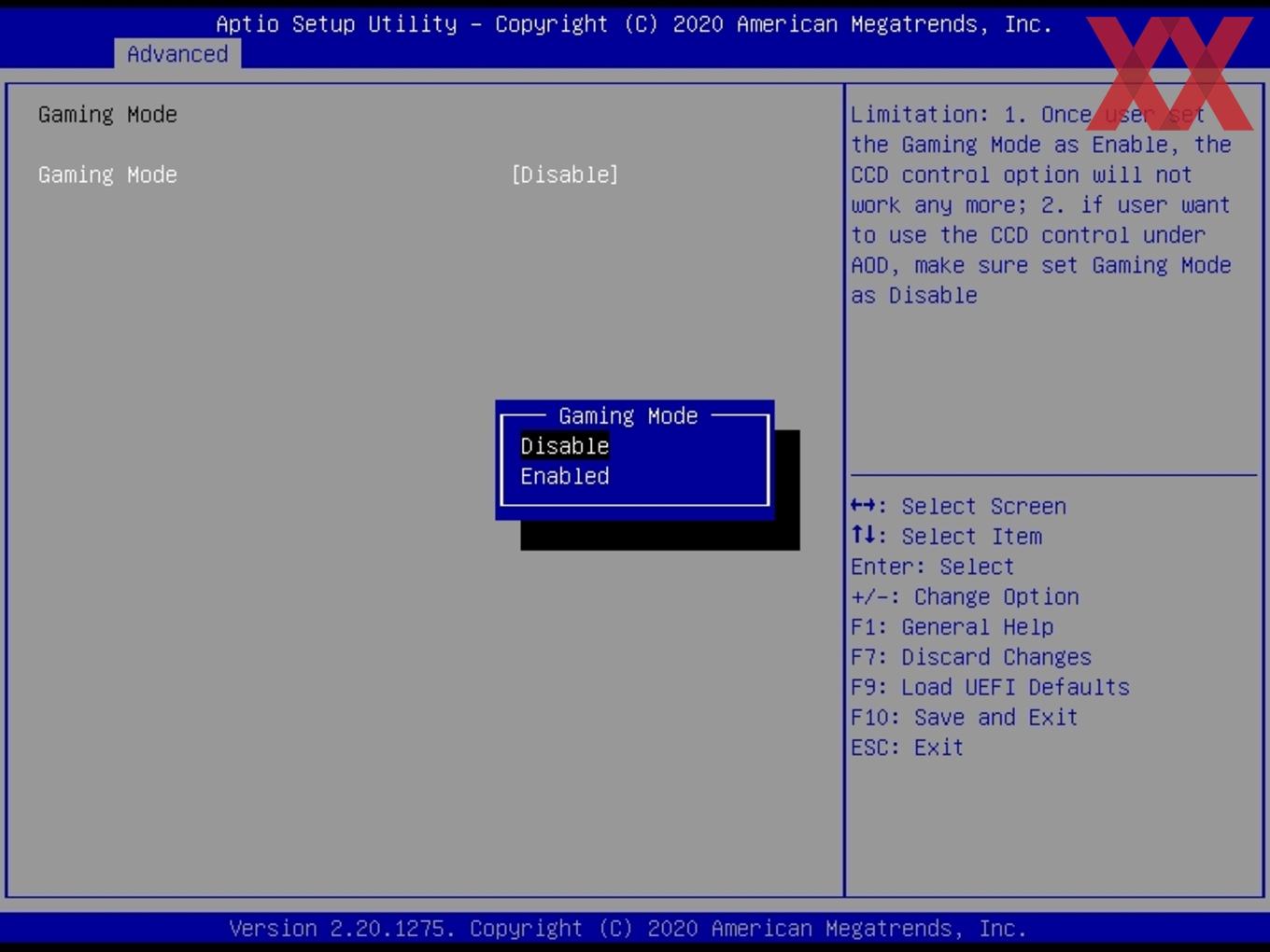The image size is (1270, 952).
Task: Click the '+/-: Change Option' hint
Action: tap(965, 596)
